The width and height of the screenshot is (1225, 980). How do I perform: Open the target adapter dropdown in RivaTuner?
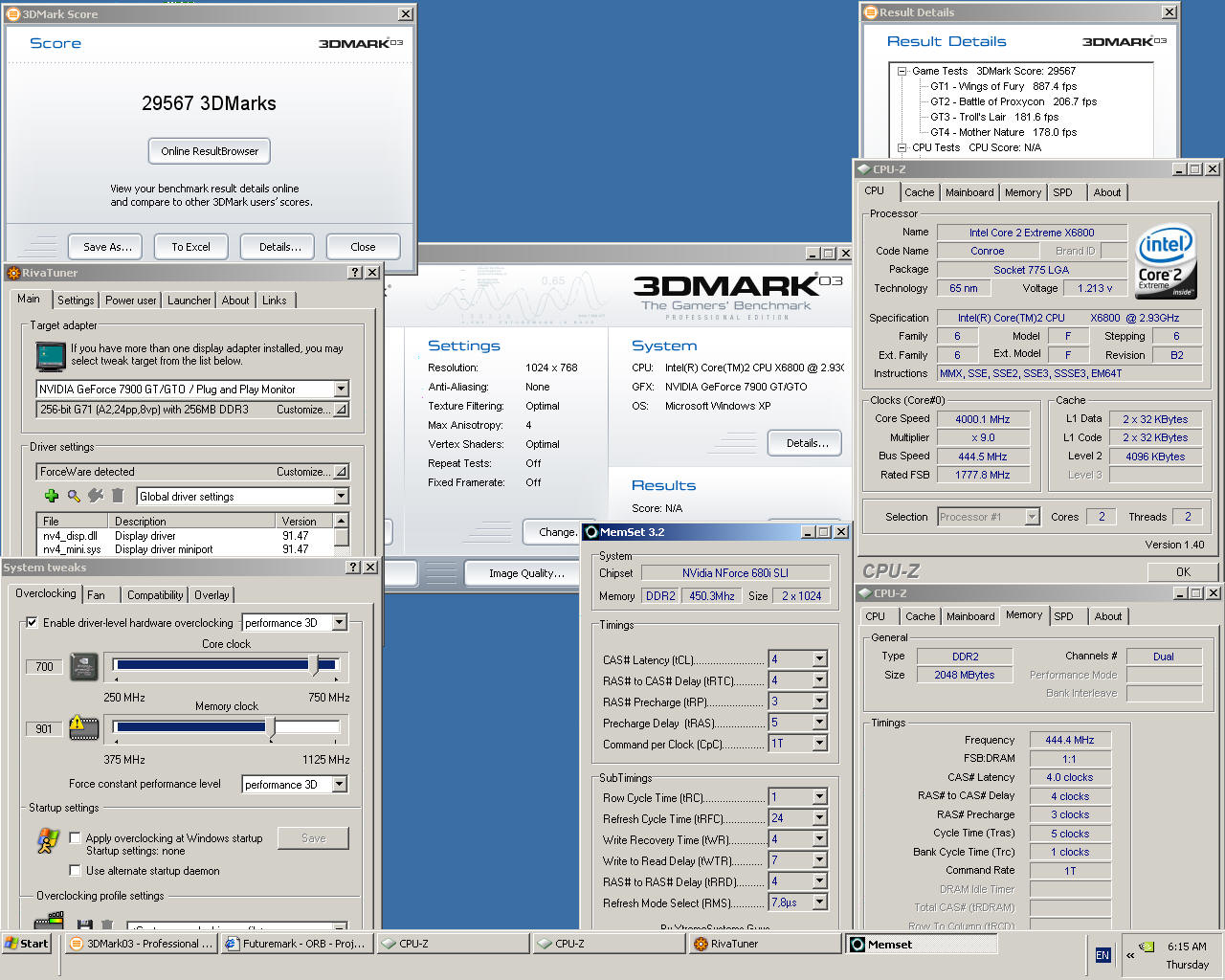tap(341, 389)
